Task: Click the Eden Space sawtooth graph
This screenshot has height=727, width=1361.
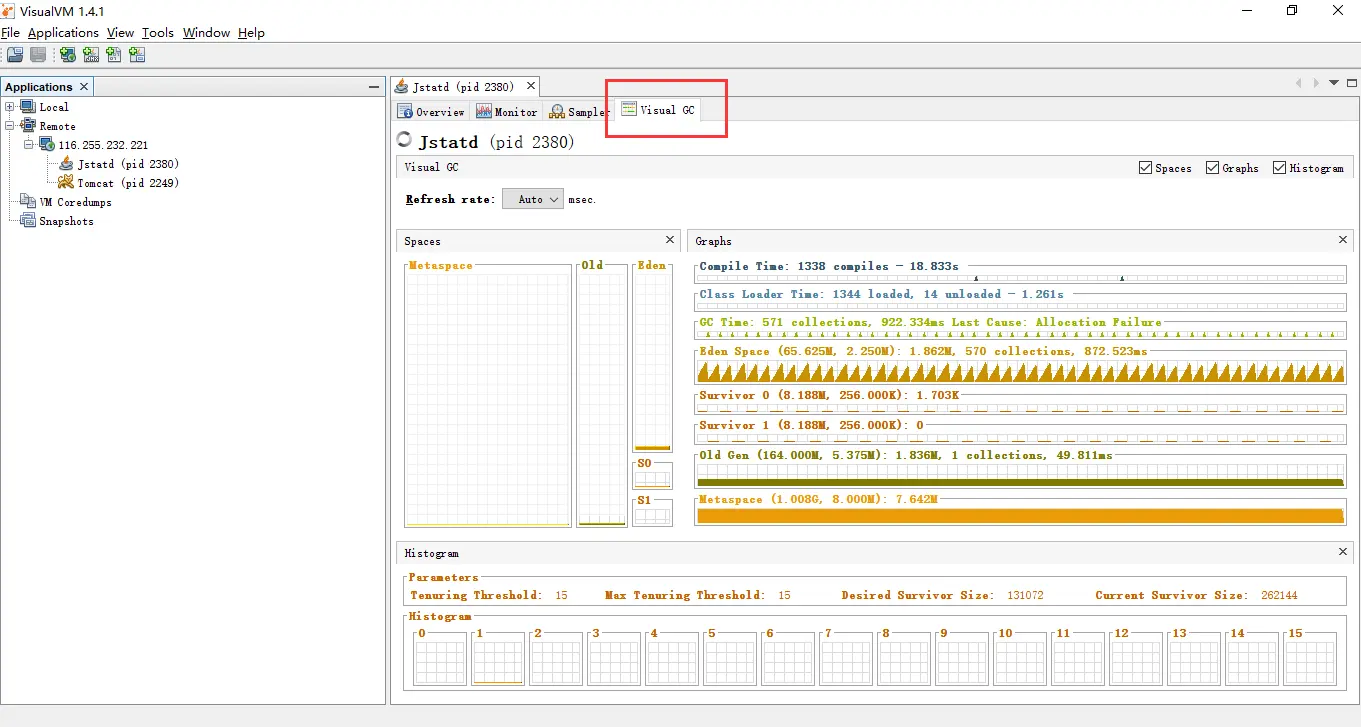Action: (x=1020, y=371)
